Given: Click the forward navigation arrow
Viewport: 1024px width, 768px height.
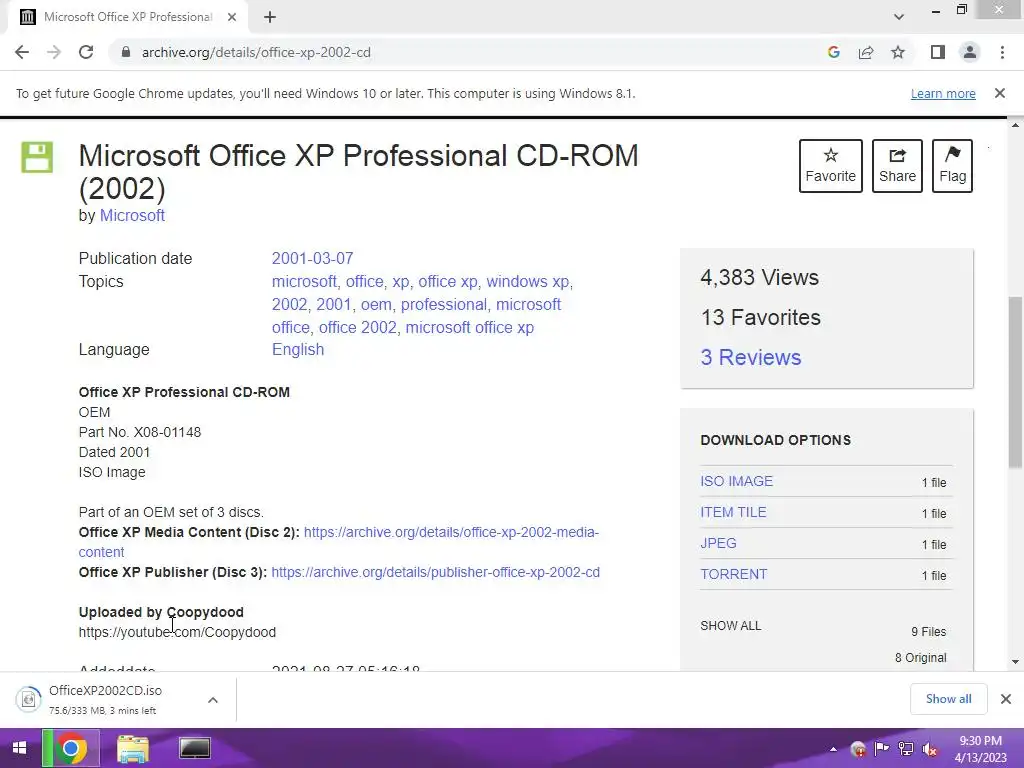Looking at the screenshot, I should [x=54, y=52].
